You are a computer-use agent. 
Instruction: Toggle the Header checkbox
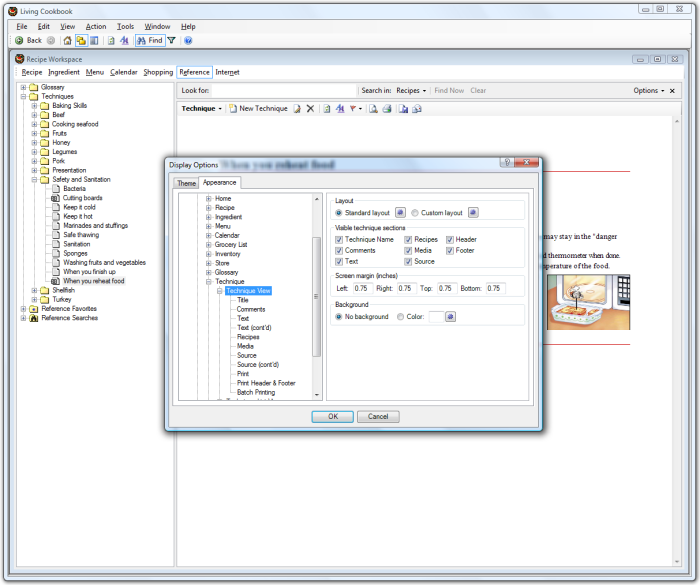coord(450,239)
